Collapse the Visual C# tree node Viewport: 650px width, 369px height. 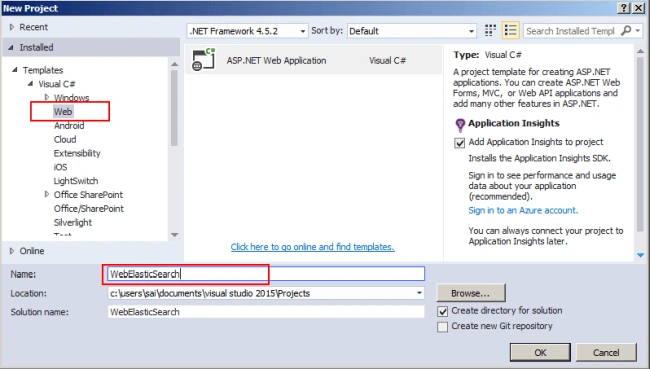point(30,84)
